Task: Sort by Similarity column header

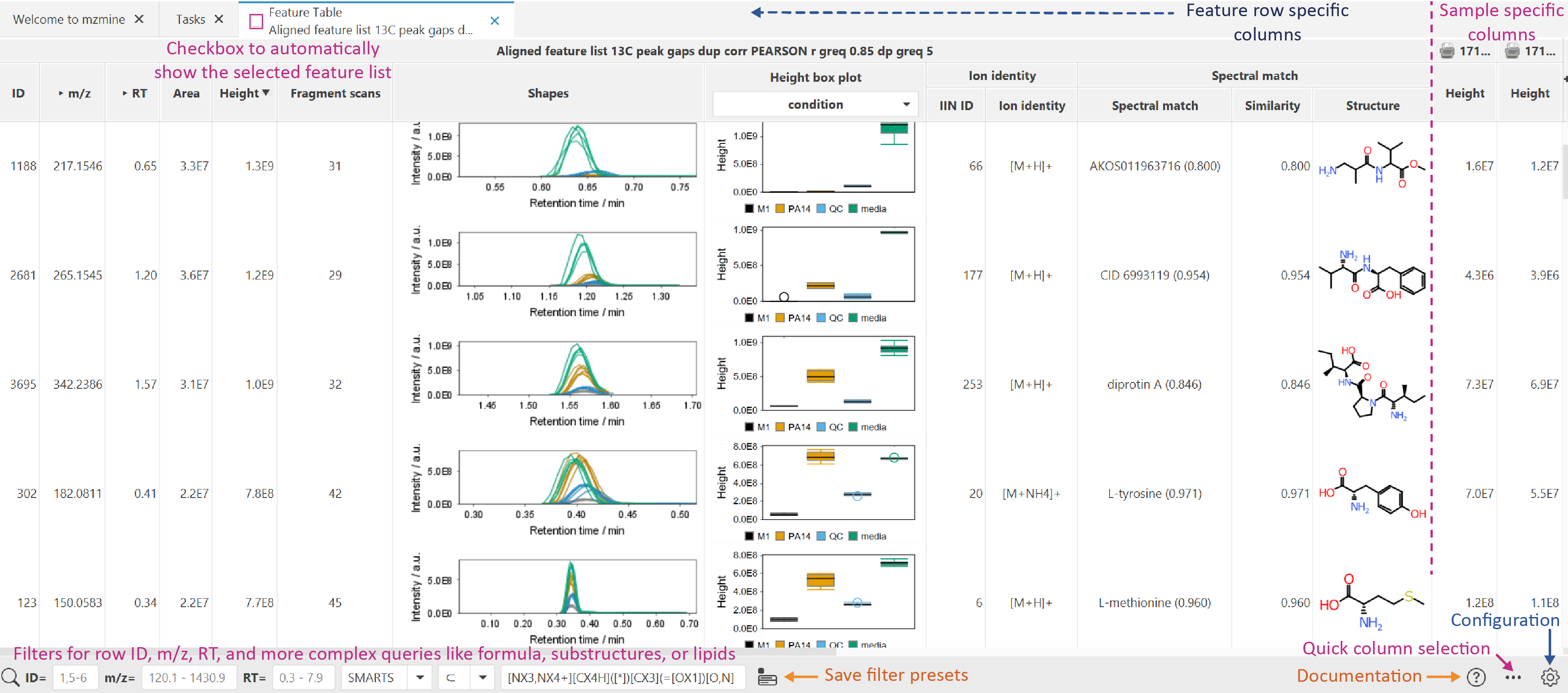Action: pos(1272,105)
